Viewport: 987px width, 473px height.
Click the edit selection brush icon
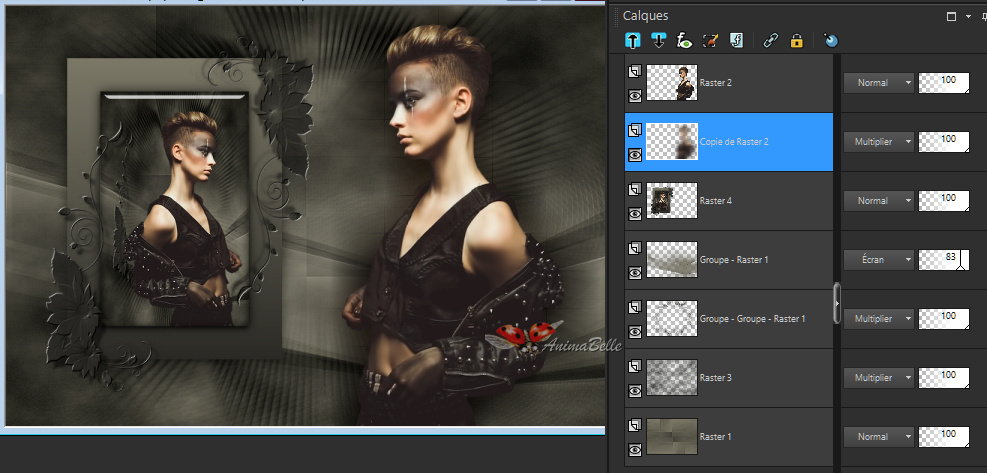[x=711, y=40]
